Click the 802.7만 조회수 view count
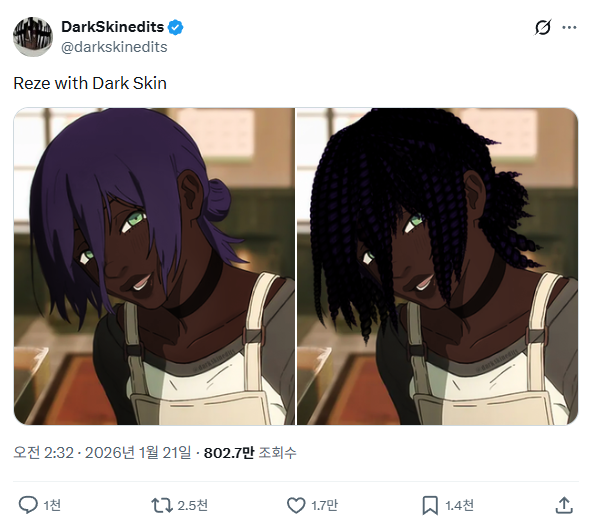The height and width of the screenshot is (526, 591). click(x=250, y=453)
